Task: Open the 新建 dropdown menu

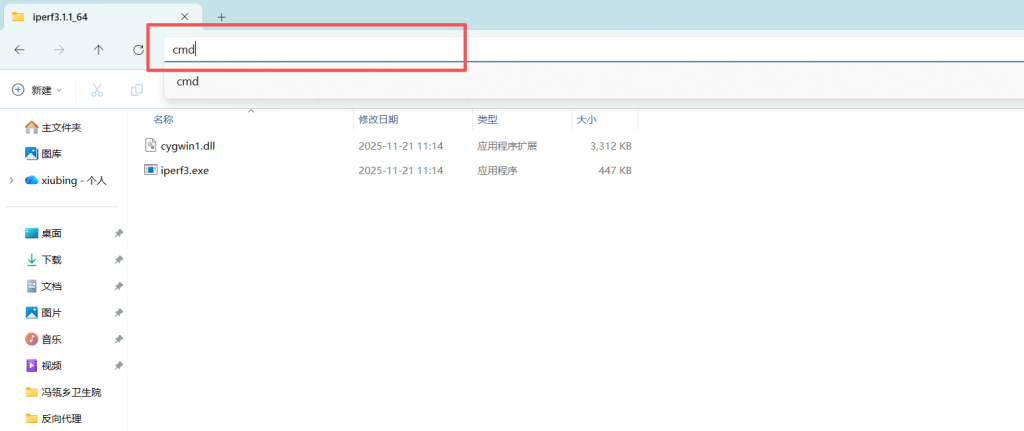Action: 37,90
